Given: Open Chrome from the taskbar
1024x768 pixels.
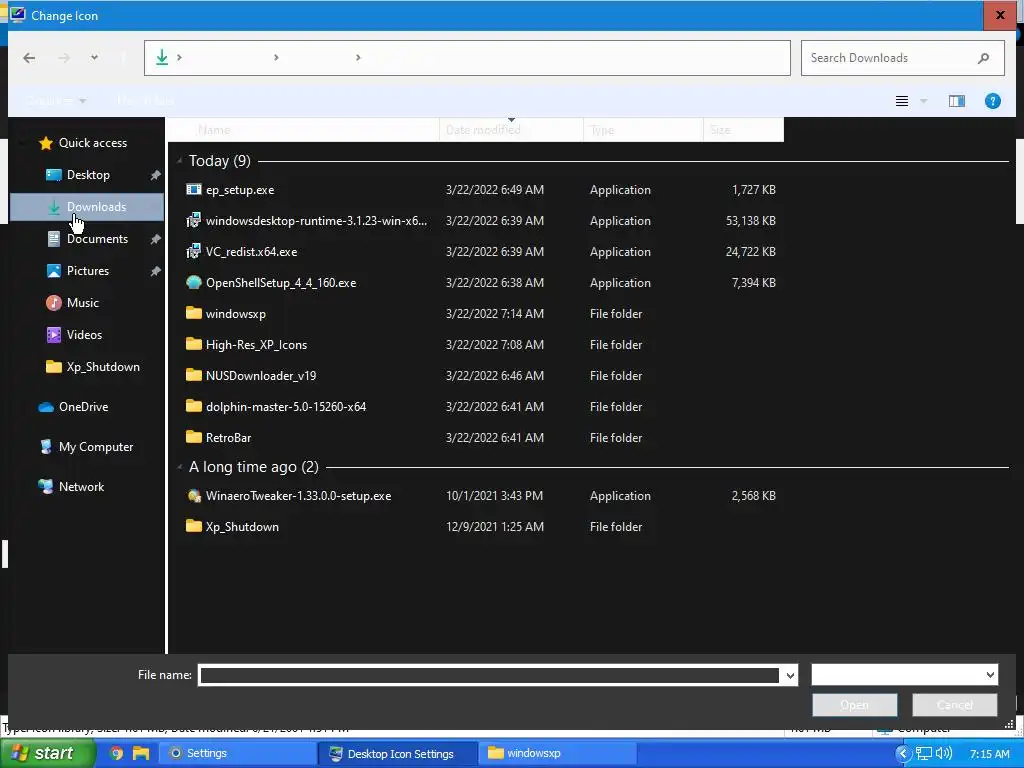Looking at the screenshot, I should [x=116, y=753].
